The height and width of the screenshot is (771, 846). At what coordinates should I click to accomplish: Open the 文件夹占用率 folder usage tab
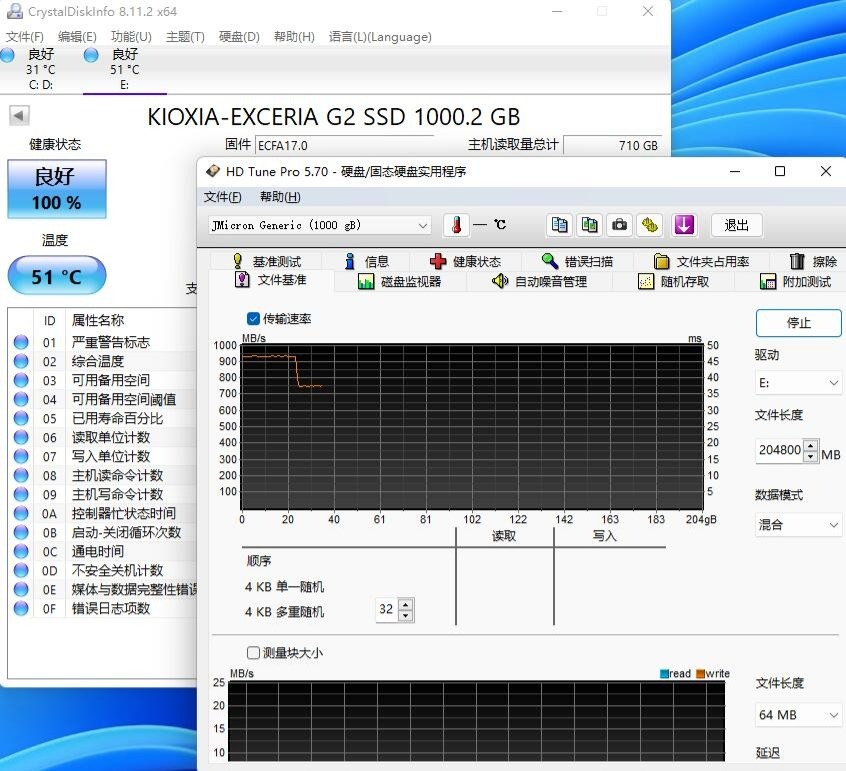[701, 262]
